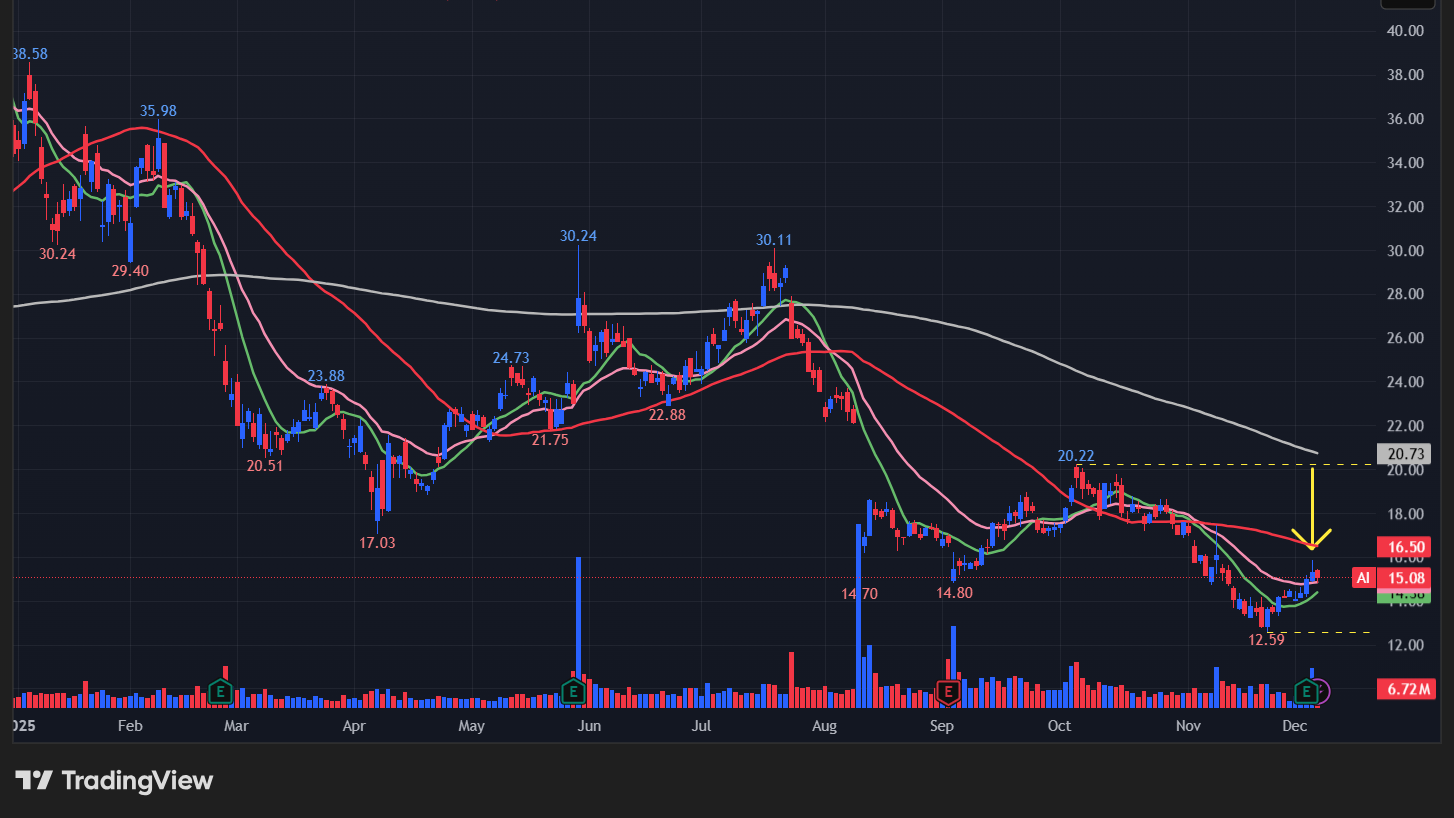Click the red AI symbol label
1454x818 pixels.
[x=1362, y=577]
